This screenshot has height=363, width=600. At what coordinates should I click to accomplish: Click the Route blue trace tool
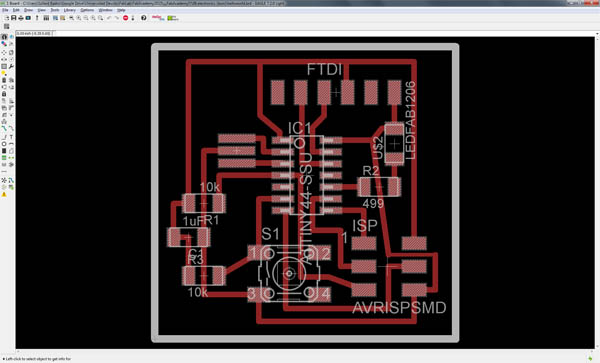[x=4, y=129]
